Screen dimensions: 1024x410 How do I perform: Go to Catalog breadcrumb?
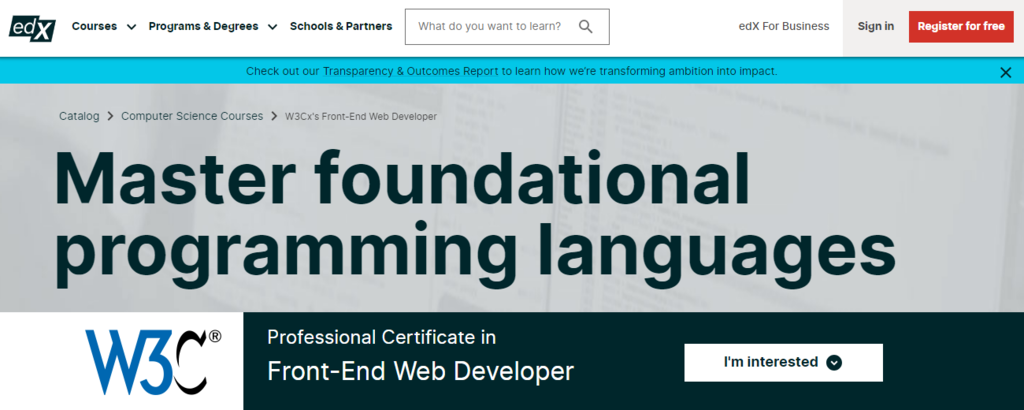pos(79,116)
